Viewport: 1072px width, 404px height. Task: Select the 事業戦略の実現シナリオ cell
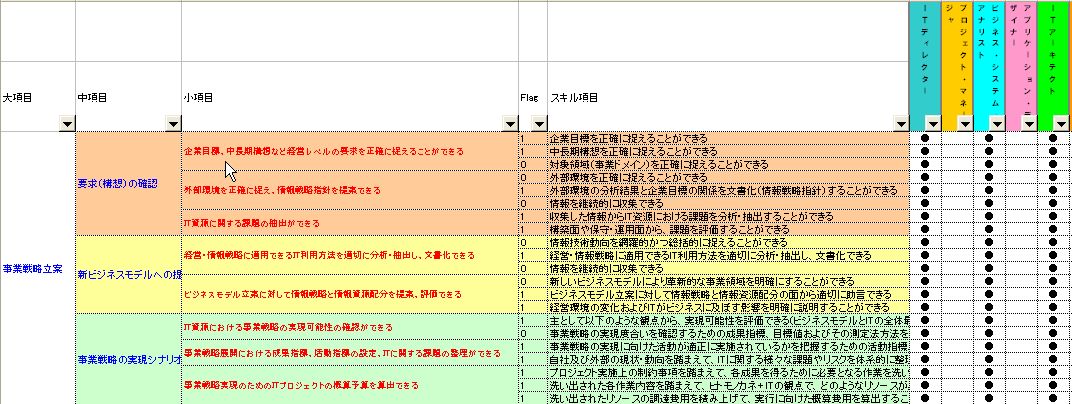tap(128, 359)
